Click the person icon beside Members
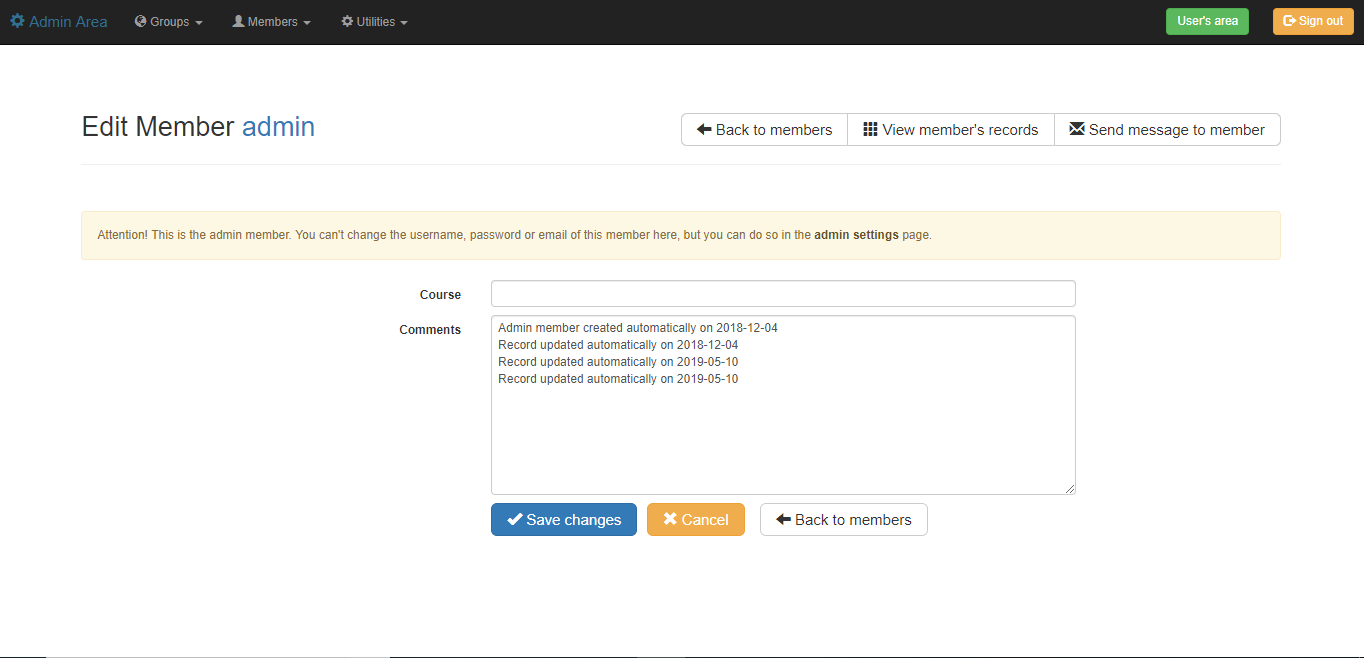Screen dimensions: 1364x658 (x=238, y=21)
